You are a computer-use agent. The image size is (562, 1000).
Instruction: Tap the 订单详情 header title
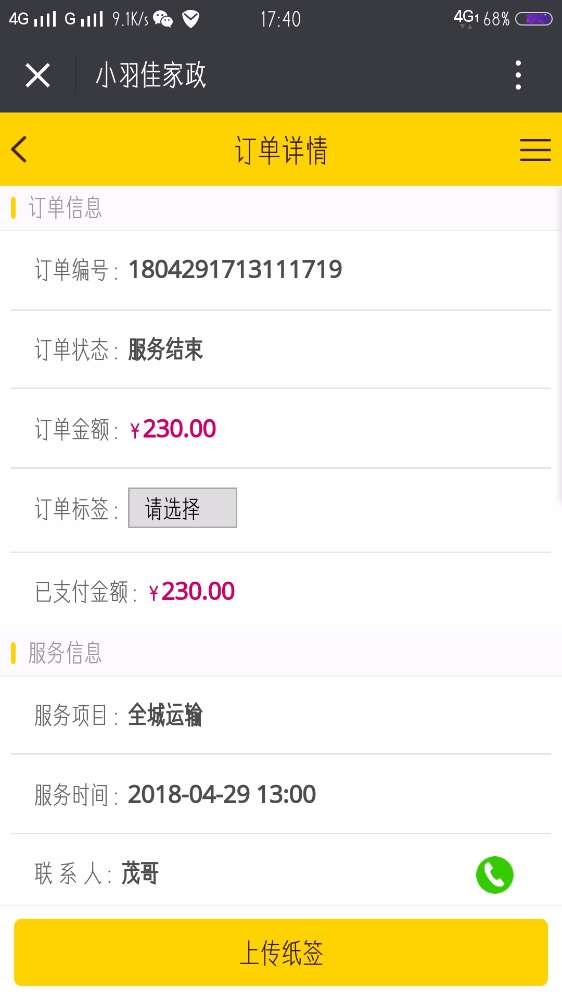pyautogui.click(x=281, y=151)
